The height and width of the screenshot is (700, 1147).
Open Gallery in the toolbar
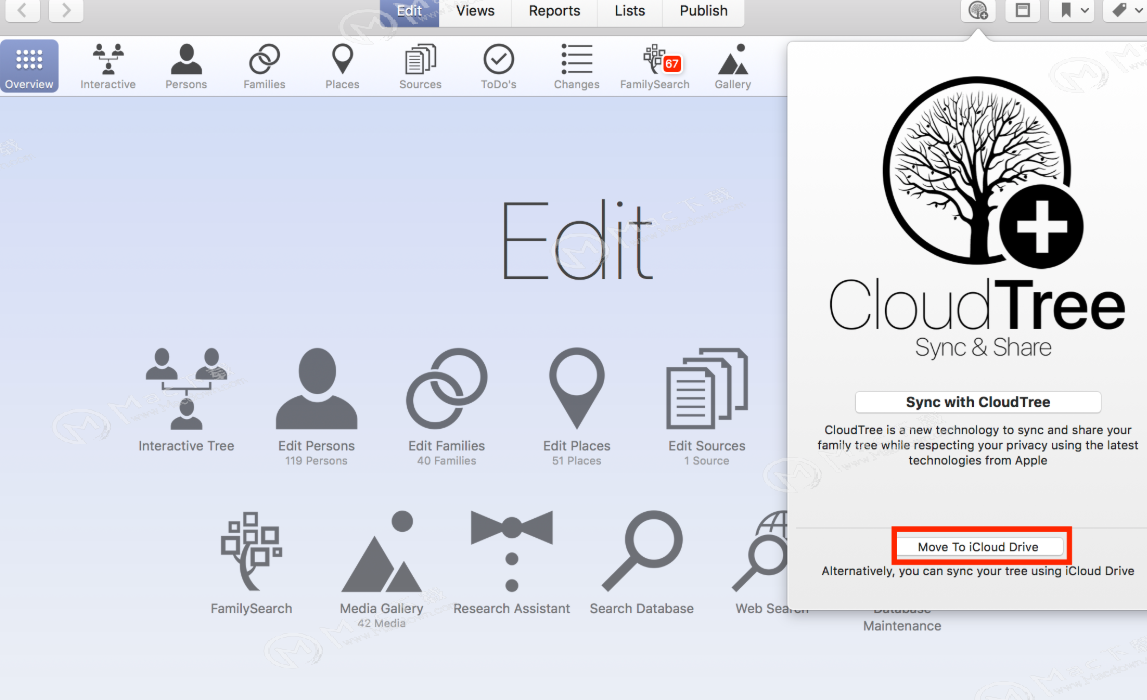(x=733, y=66)
